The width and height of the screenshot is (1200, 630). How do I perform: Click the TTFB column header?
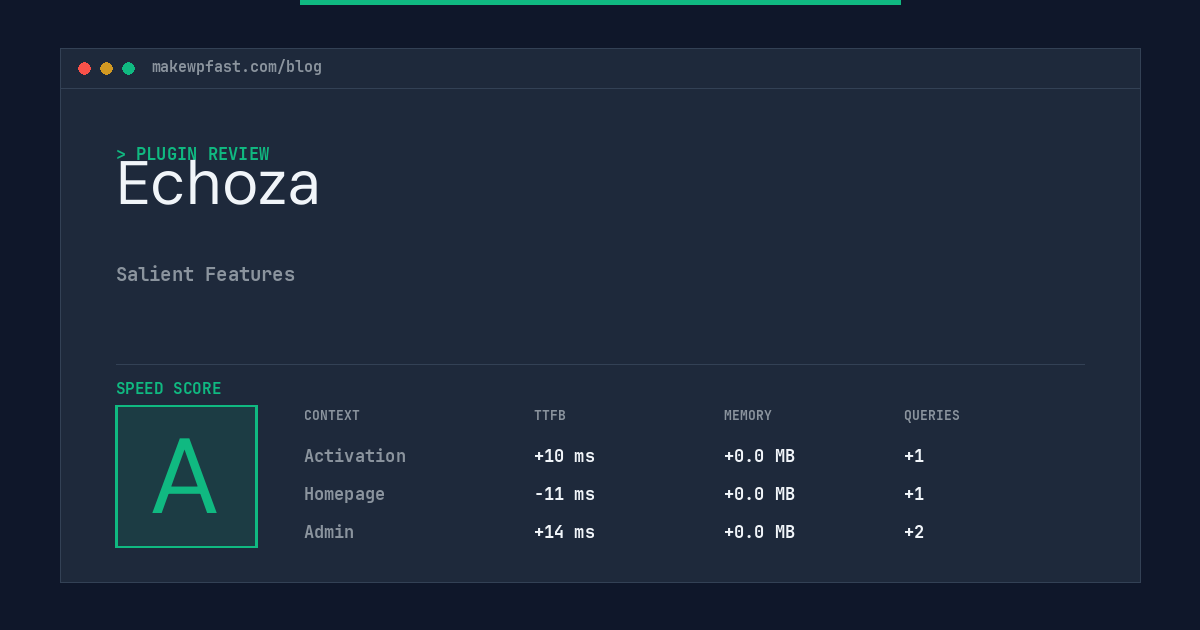(550, 416)
